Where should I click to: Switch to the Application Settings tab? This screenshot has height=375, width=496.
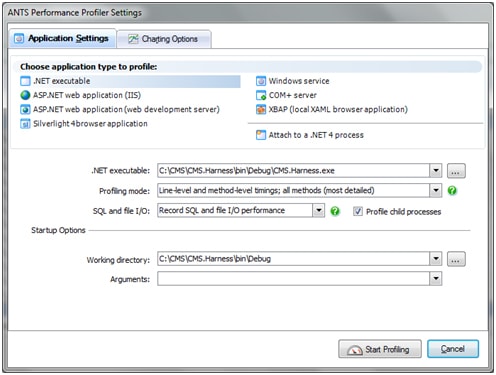pyautogui.click(x=62, y=39)
